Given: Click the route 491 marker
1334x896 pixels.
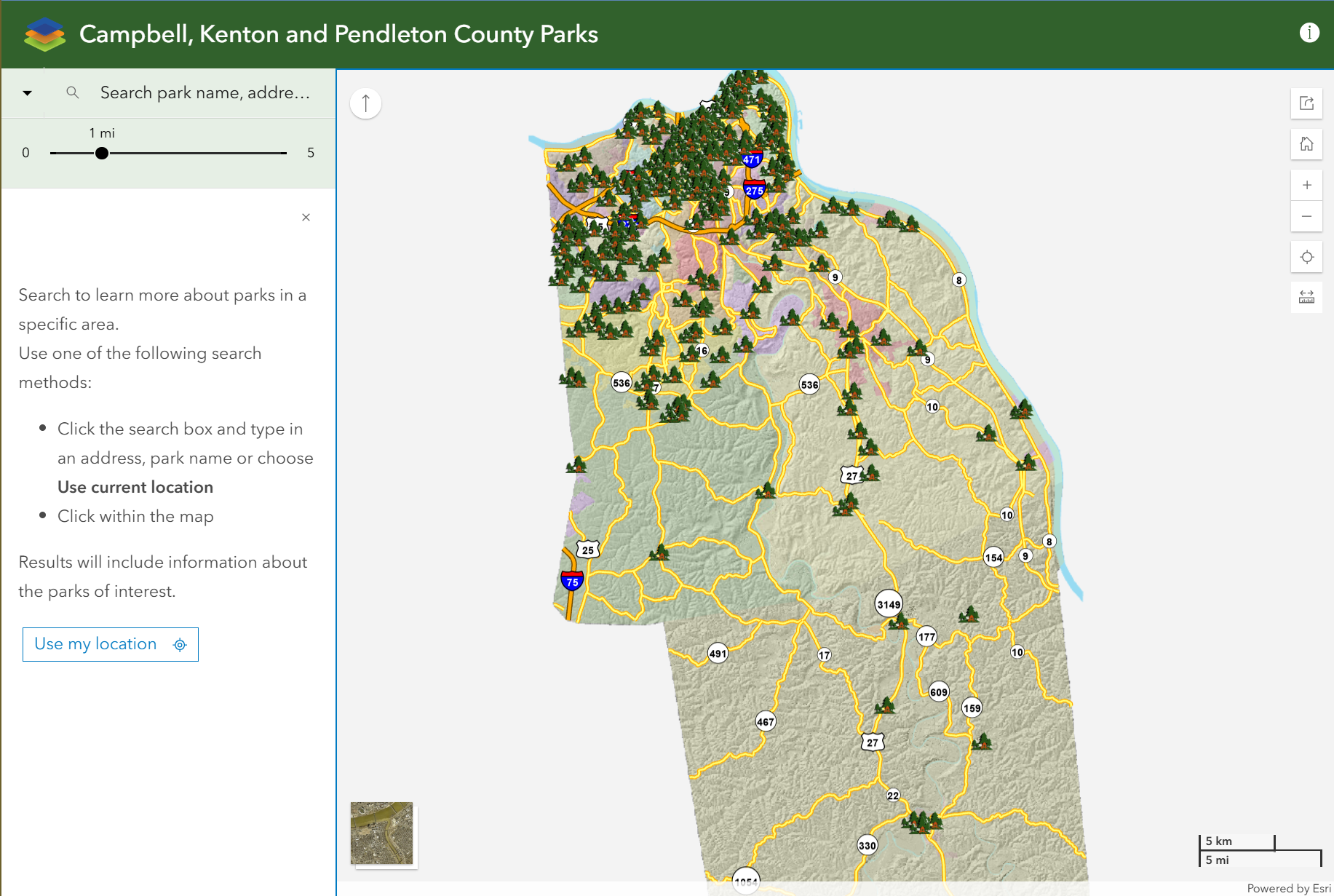Looking at the screenshot, I should (718, 653).
